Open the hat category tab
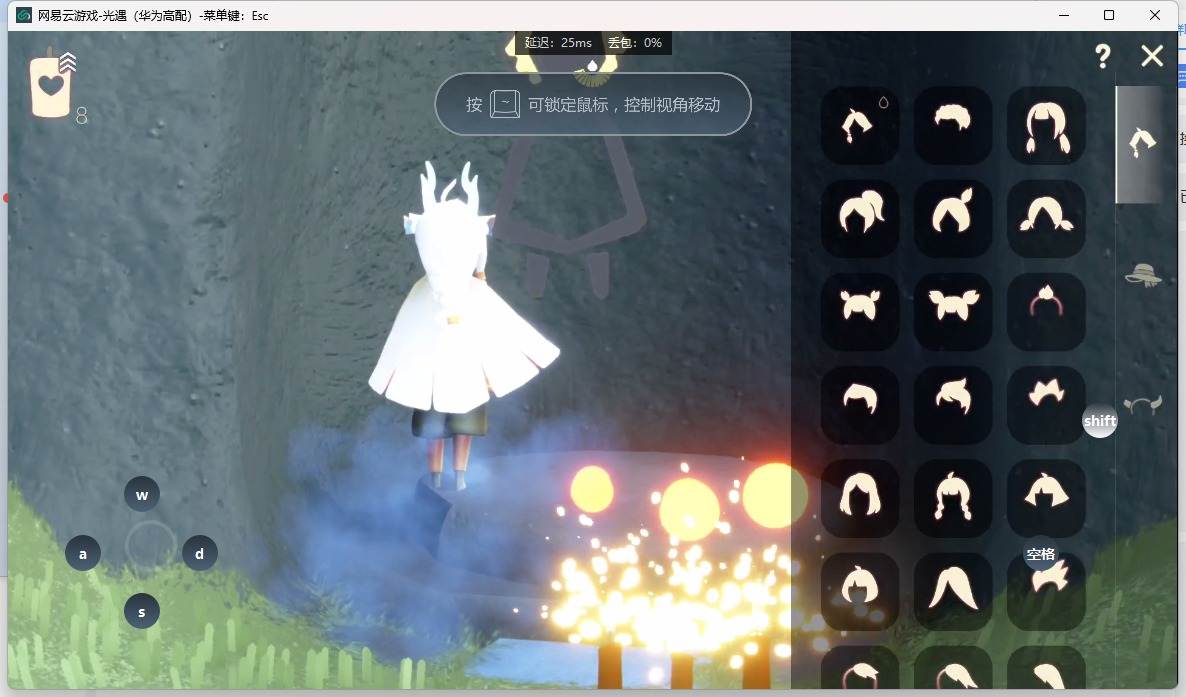The height and width of the screenshot is (697, 1186). 1142,275
